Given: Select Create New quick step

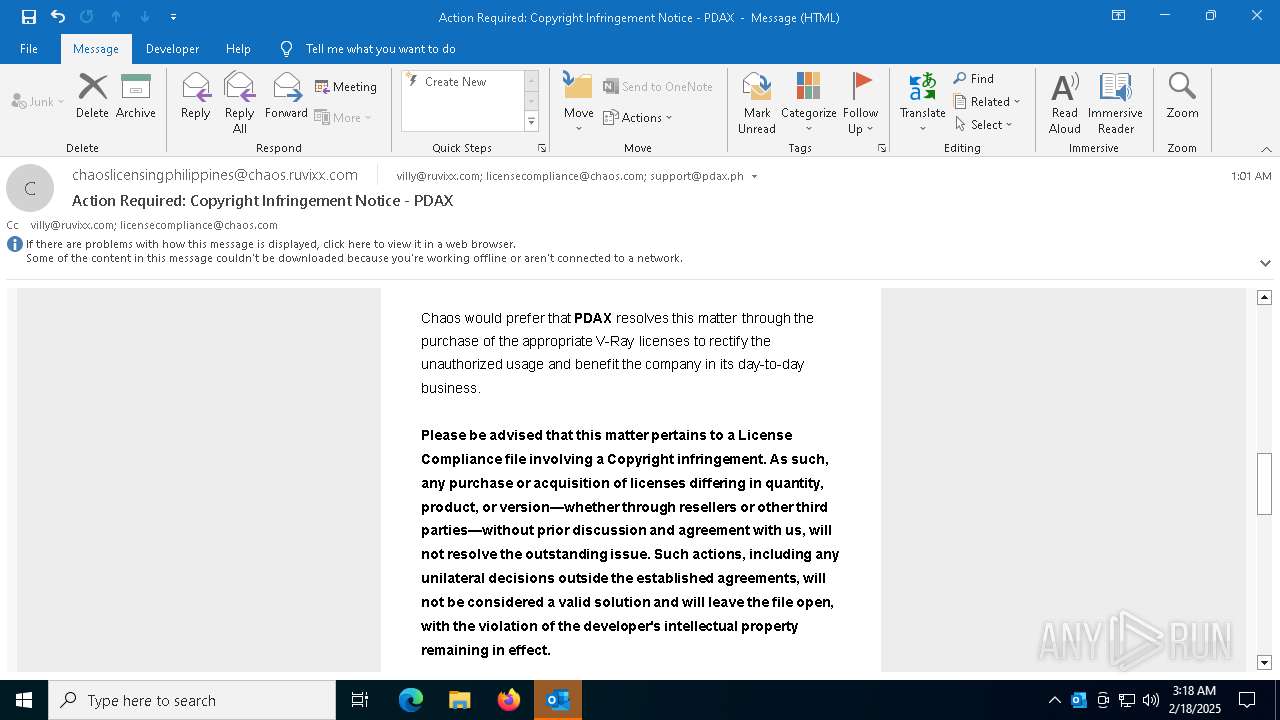Looking at the screenshot, I should 455,81.
